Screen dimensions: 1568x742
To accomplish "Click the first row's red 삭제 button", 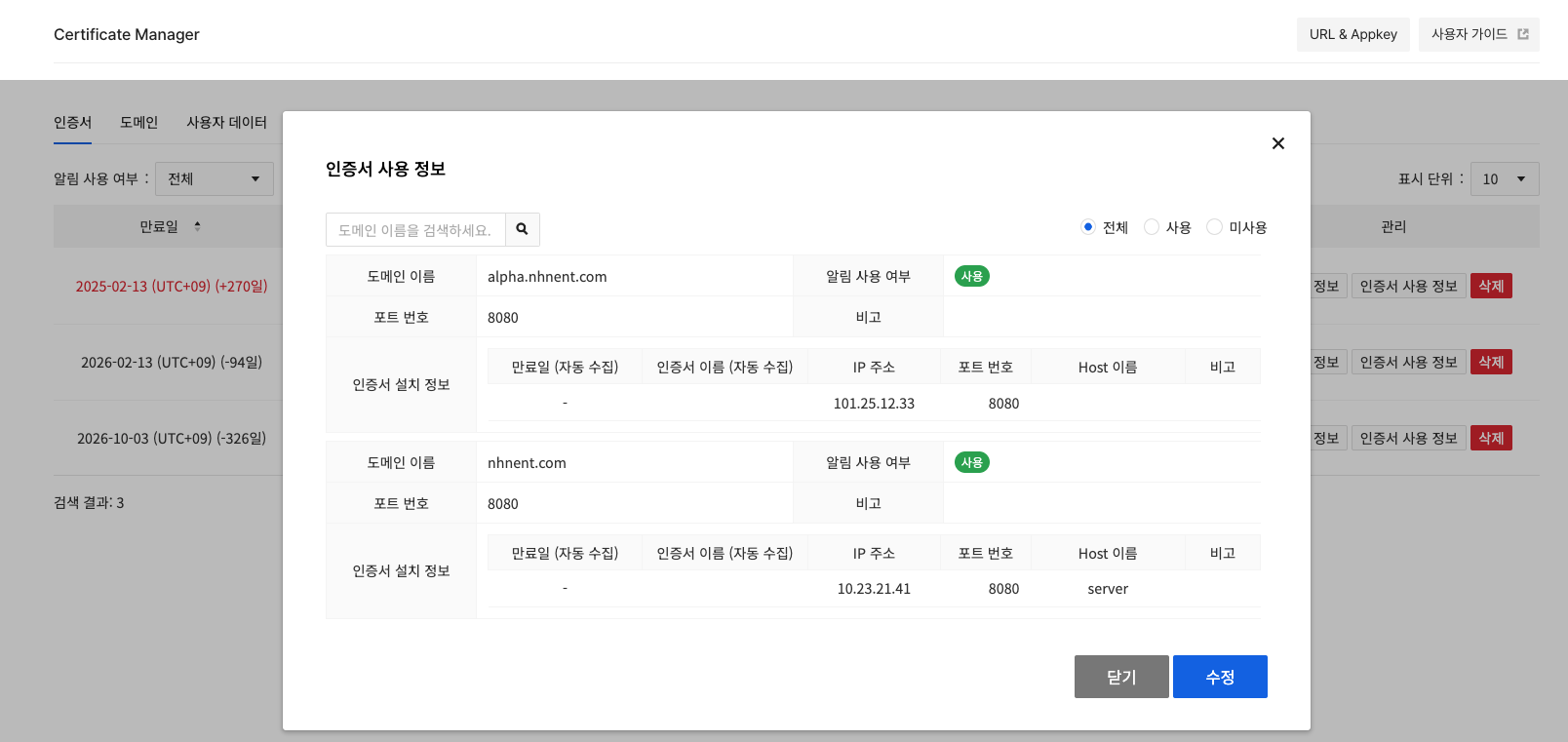I will [x=1490, y=286].
